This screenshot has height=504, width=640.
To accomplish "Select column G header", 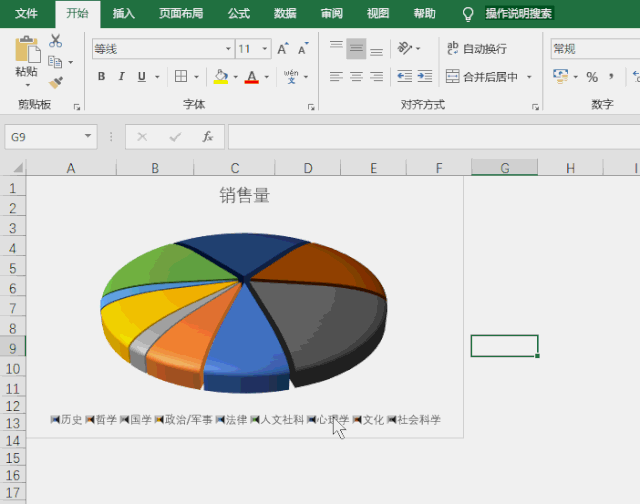I will (504, 168).
